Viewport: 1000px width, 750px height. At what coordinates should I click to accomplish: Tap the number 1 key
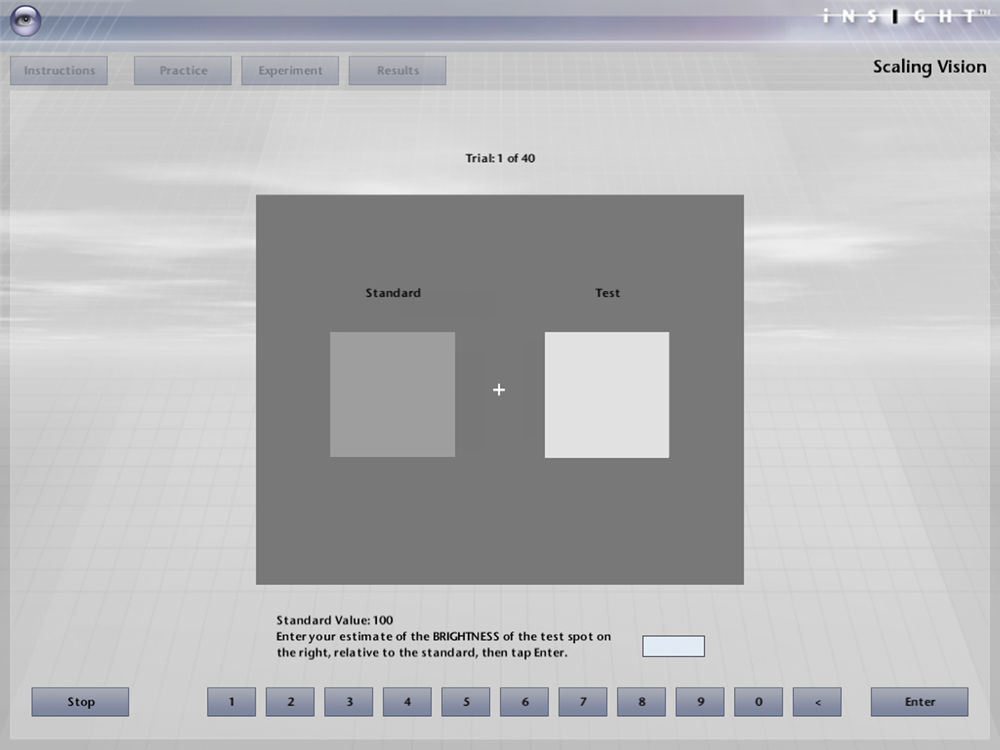point(232,702)
